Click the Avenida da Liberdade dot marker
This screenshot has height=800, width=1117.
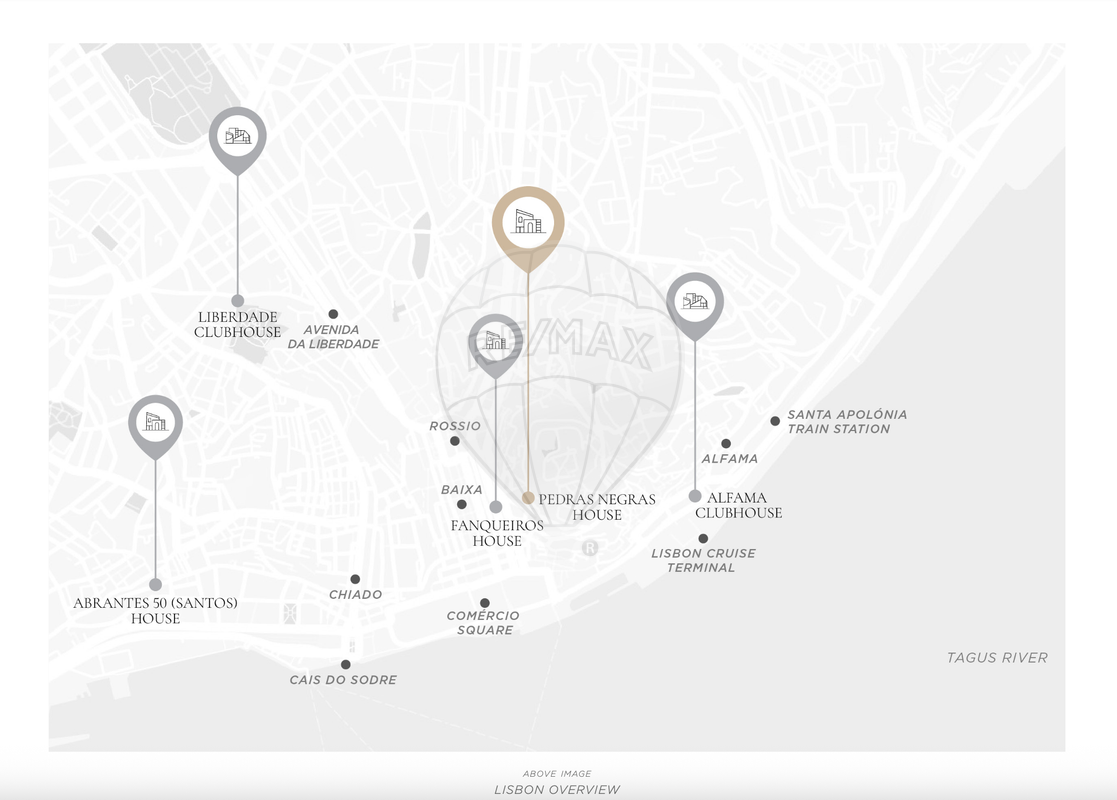pyautogui.click(x=333, y=314)
